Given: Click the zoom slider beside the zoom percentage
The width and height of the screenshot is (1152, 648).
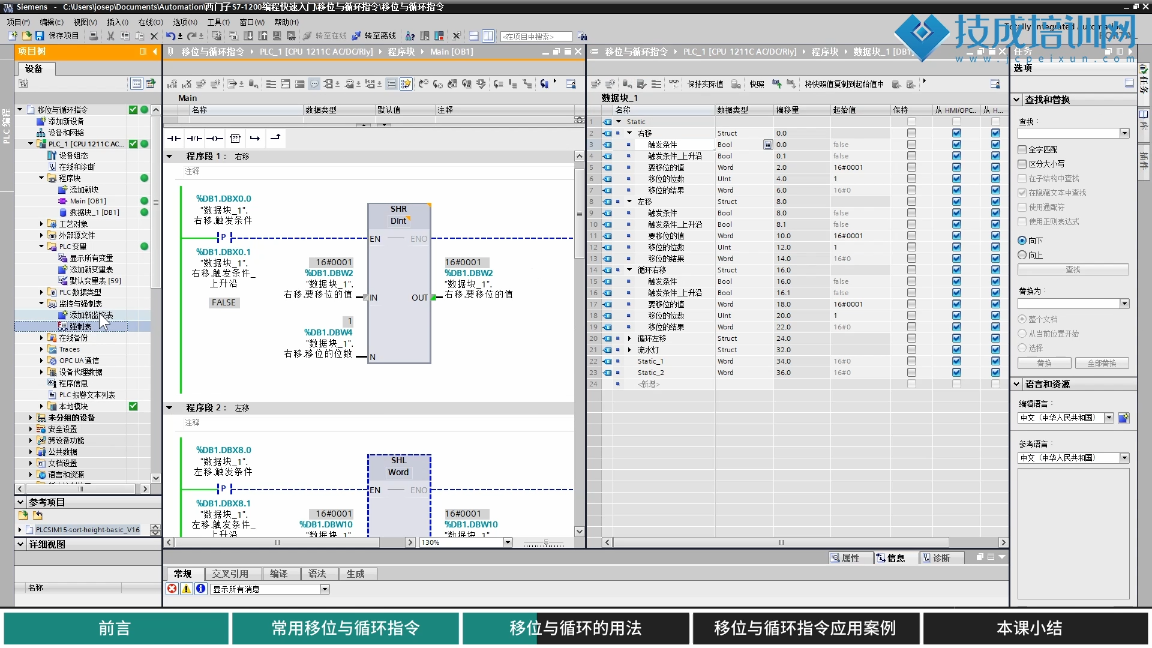Looking at the screenshot, I should coord(544,542).
